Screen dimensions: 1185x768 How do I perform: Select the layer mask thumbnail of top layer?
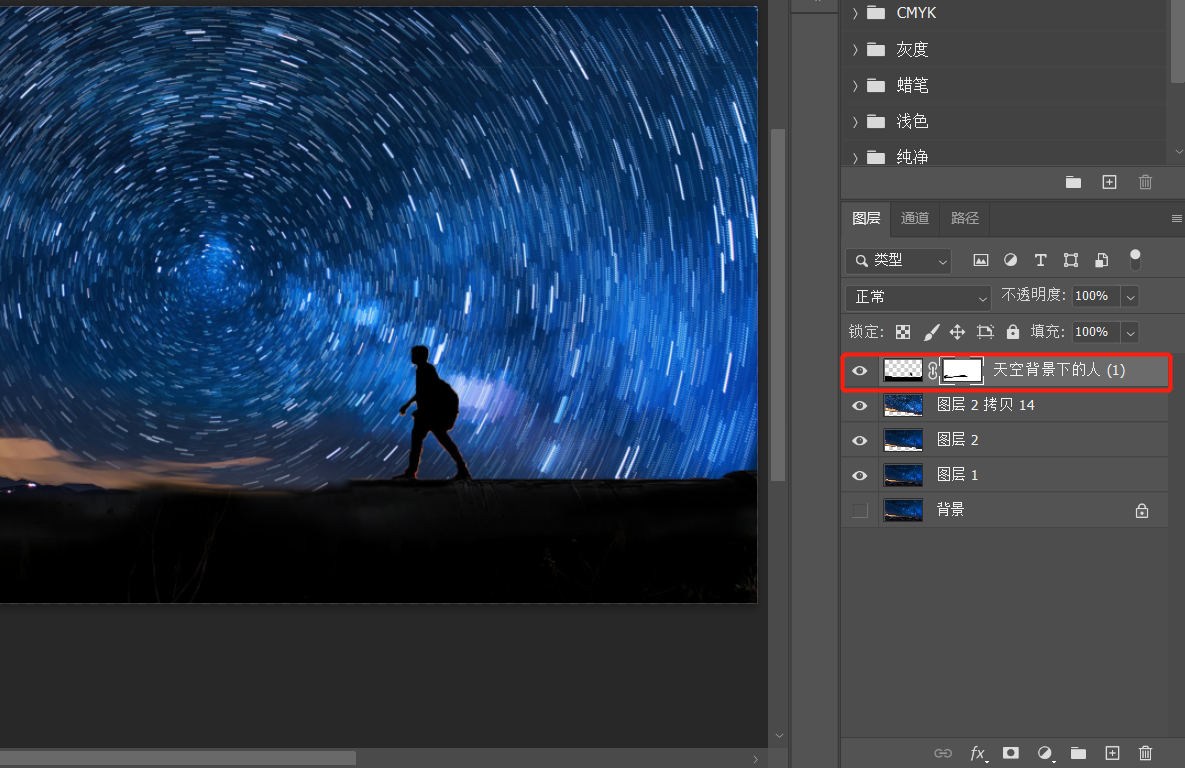(962, 371)
